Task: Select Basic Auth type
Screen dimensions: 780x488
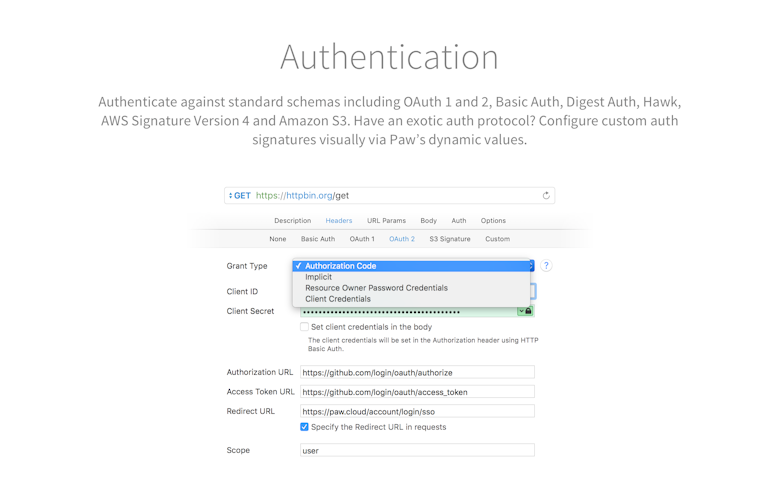Action: click(x=318, y=239)
